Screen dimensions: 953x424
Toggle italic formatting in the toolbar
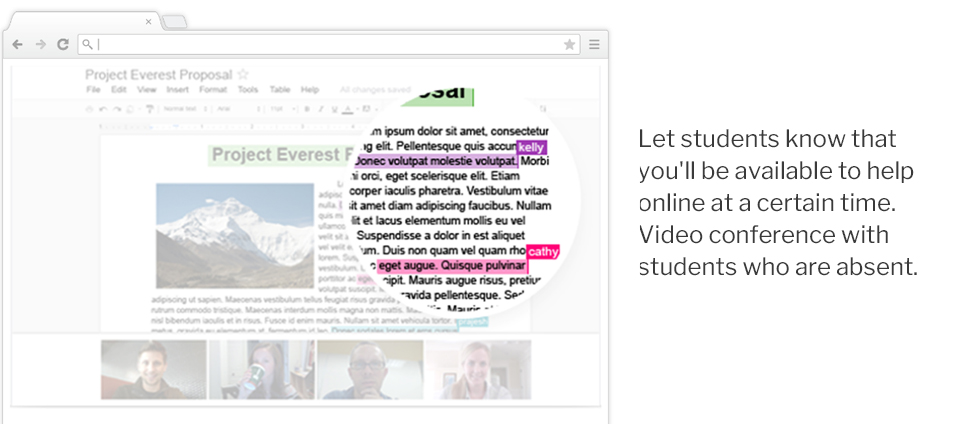point(320,108)
